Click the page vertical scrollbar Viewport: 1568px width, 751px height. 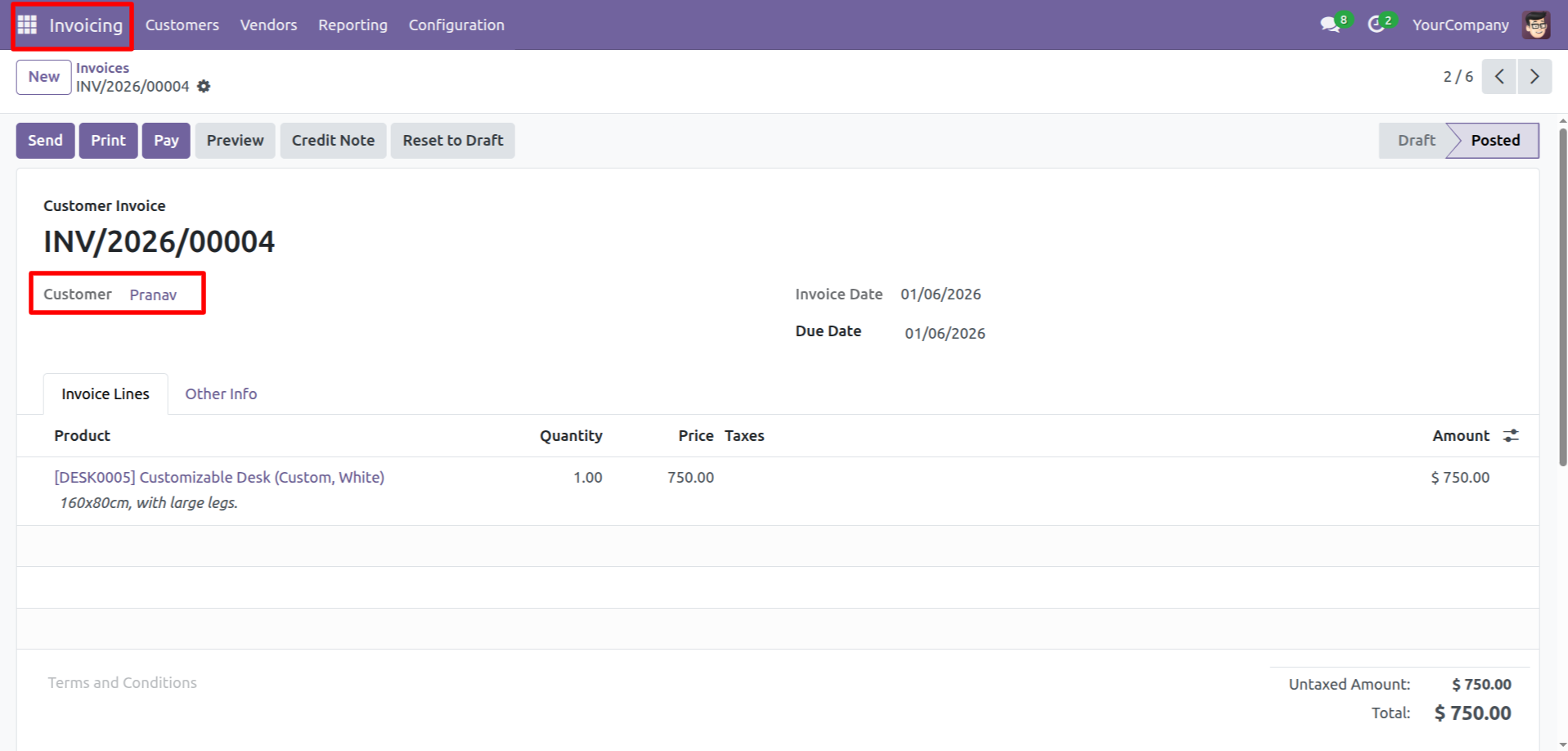(x=1562, y=295)
